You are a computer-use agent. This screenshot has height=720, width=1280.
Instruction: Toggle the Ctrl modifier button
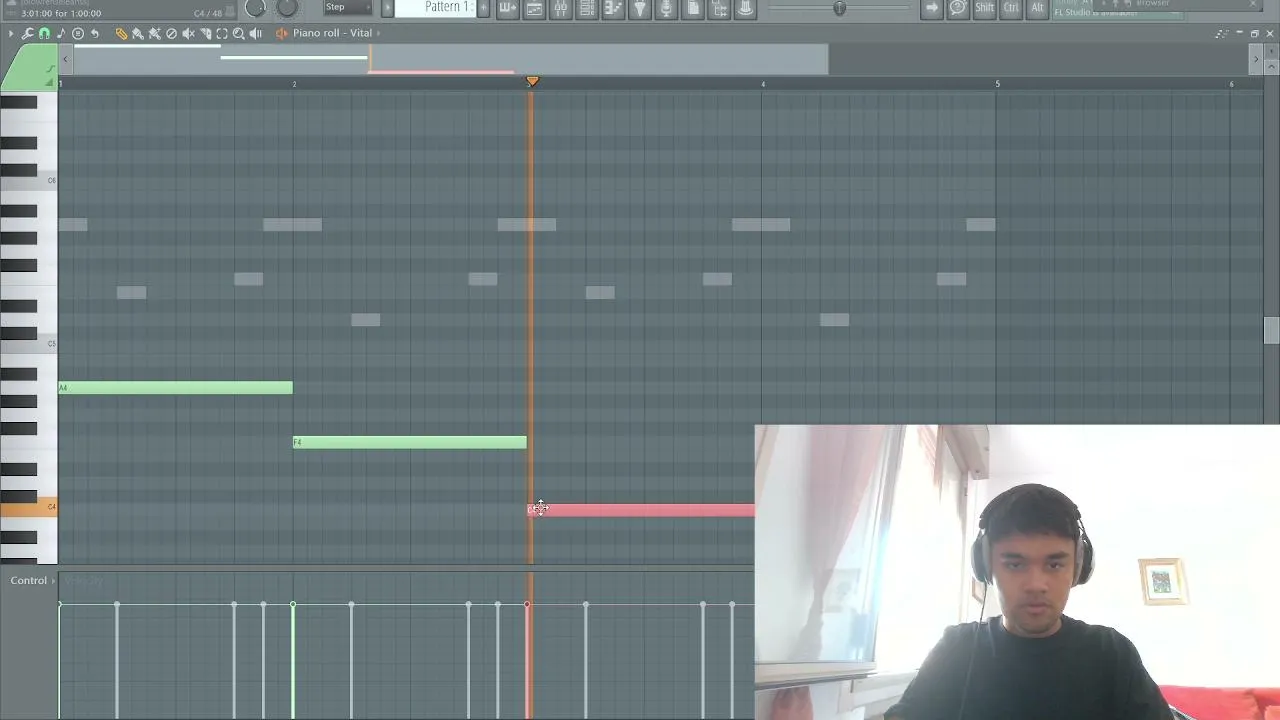pos(1011,8)
